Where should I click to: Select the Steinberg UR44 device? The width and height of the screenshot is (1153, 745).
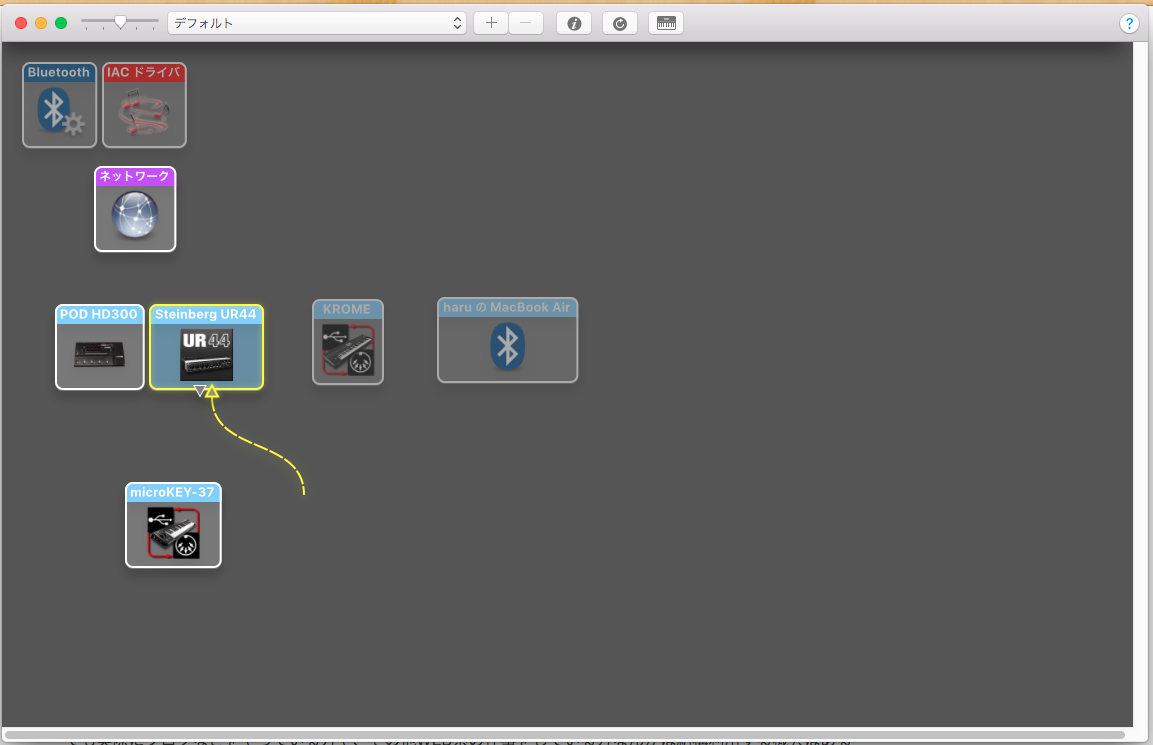[x=207, y=346]
